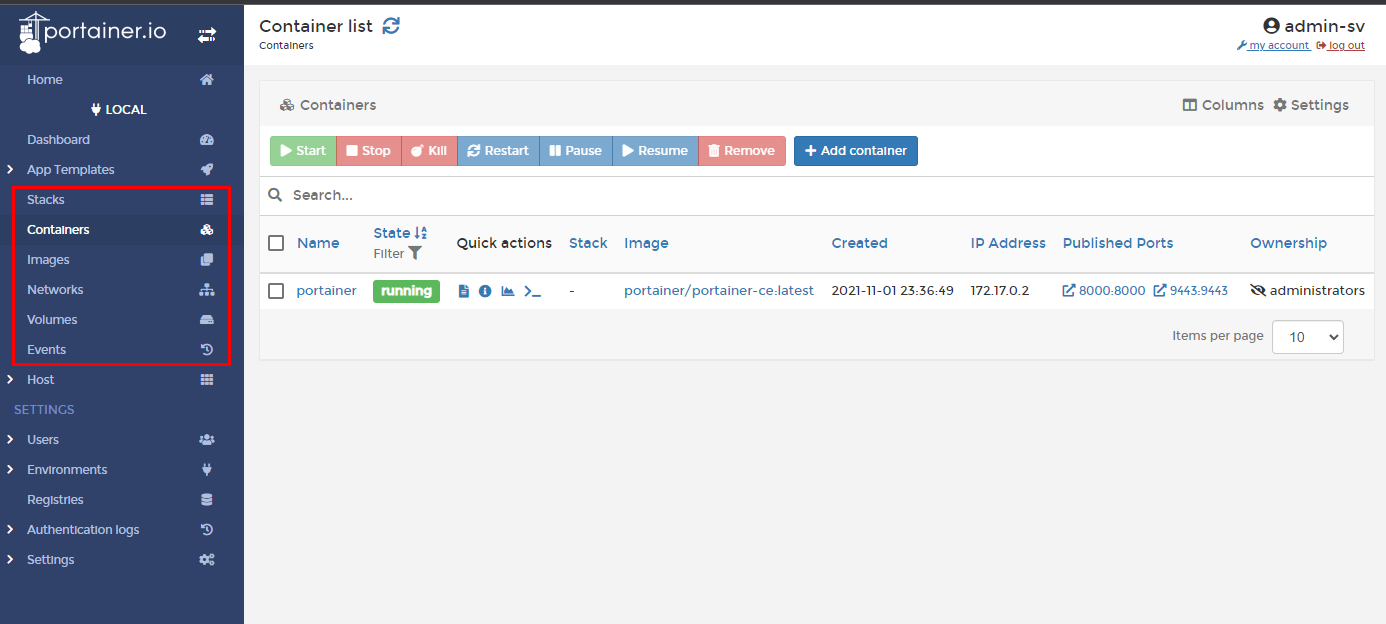Click IP address 172.17.0.2 cell
Image resolution: width=1386 pixels, height=624 pixels.
pos(1000,291)
